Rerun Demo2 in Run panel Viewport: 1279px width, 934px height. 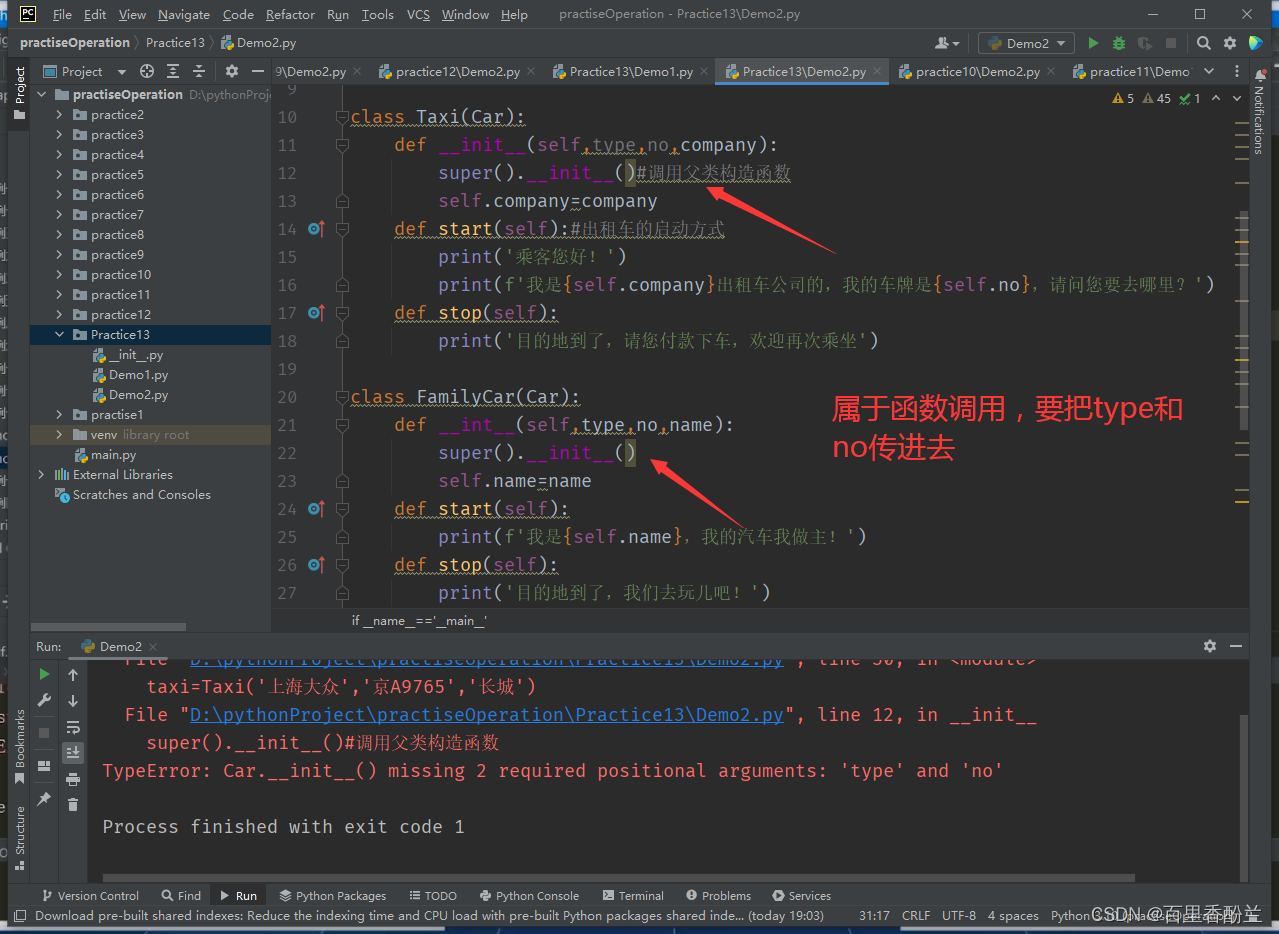point(44,674)
